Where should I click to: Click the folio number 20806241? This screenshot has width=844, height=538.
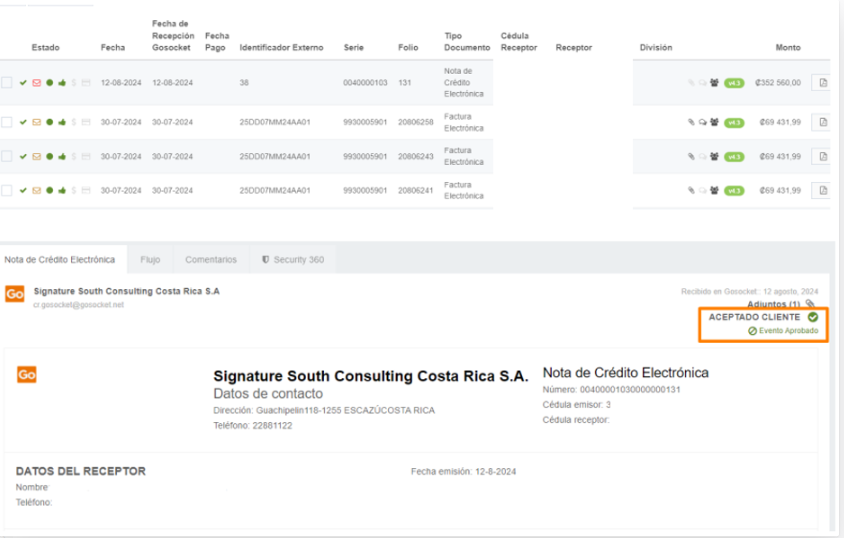point(416,190)
